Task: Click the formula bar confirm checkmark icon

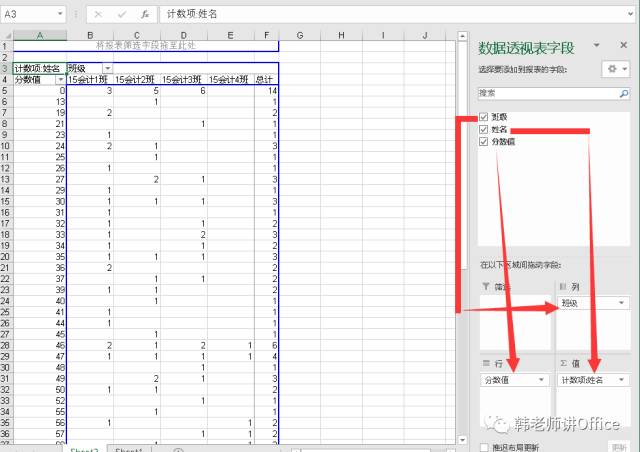Action: (x=122, y=15)
